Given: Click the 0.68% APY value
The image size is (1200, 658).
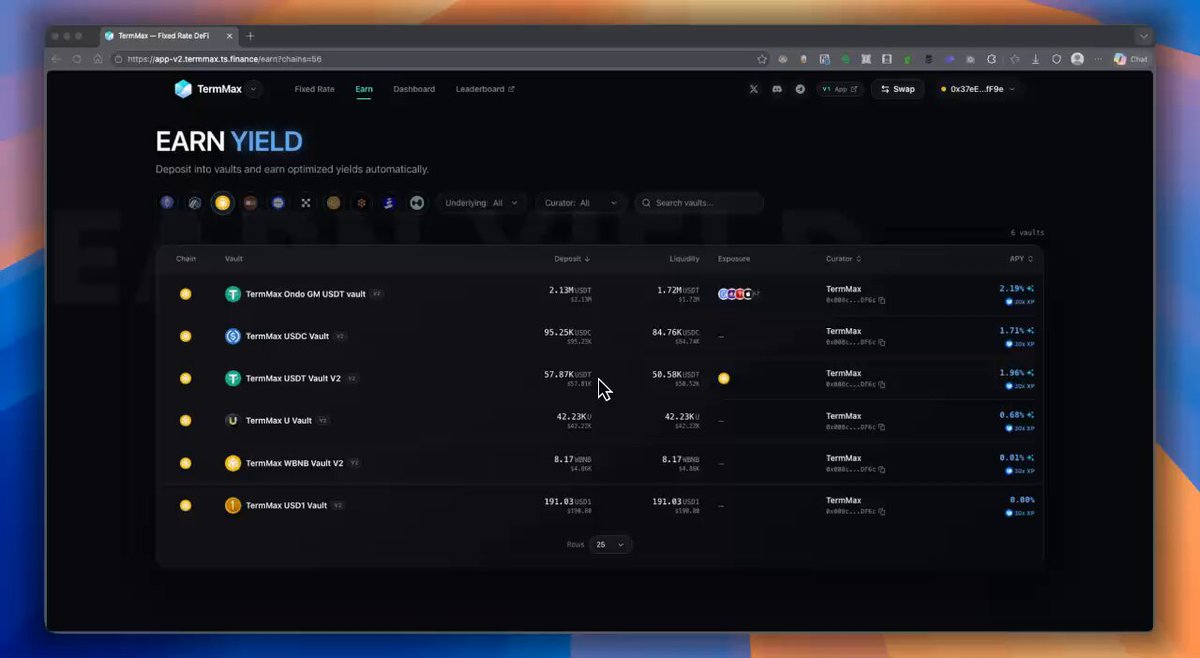Looking at the screenshot, I should pos(1012,416).
